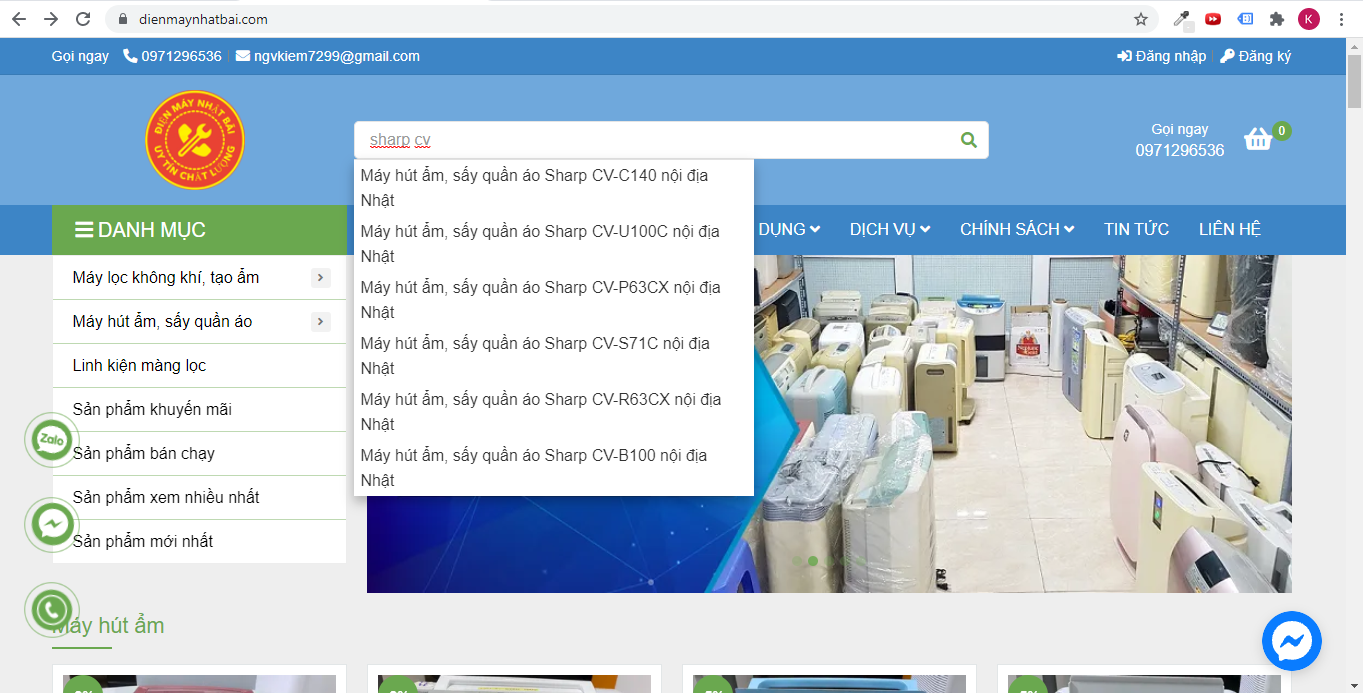
Task: Click the active green carousel slide dot
Action: [813, 561]
